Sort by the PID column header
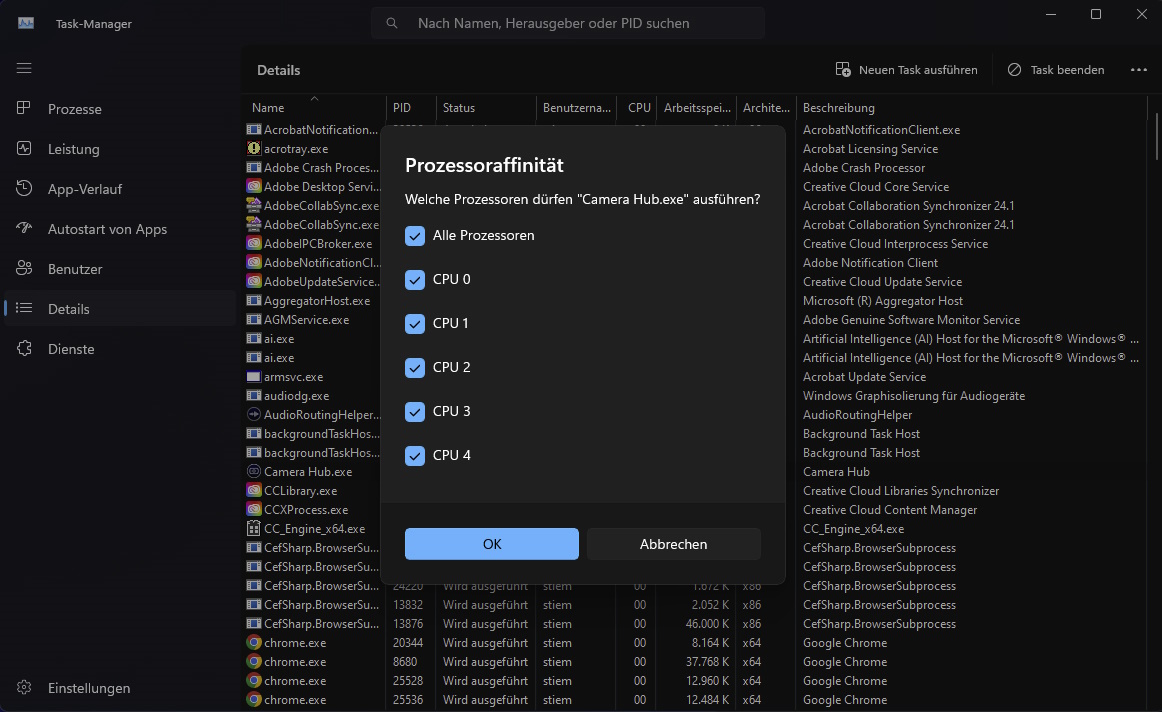The height and width of the screenshot is (712, 1162). 411,107
